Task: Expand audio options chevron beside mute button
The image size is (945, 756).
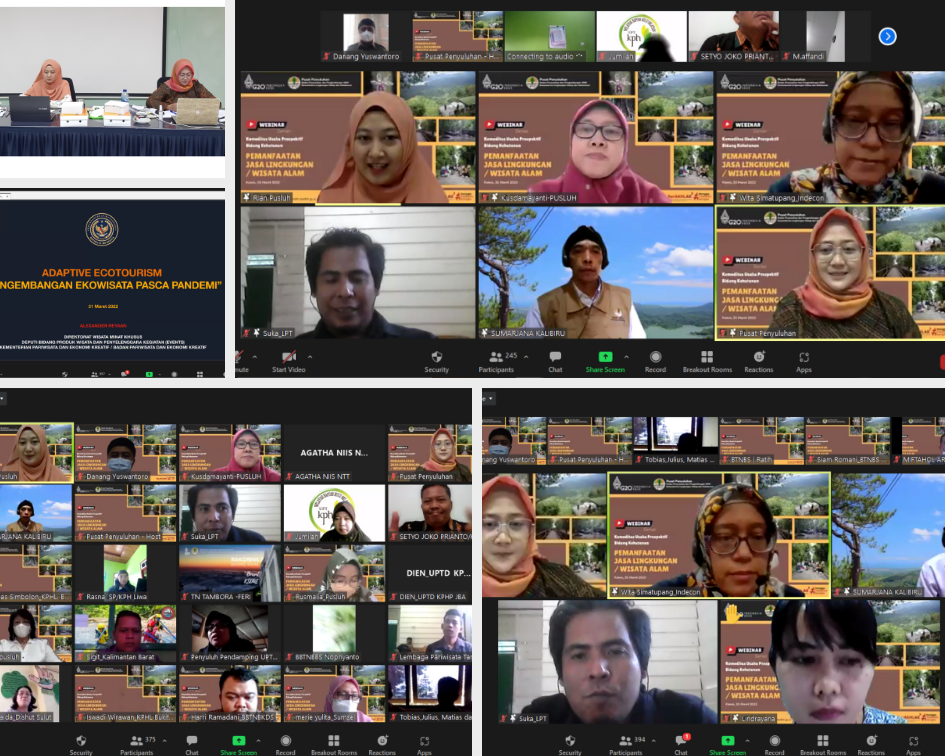Action: point(254,357)
